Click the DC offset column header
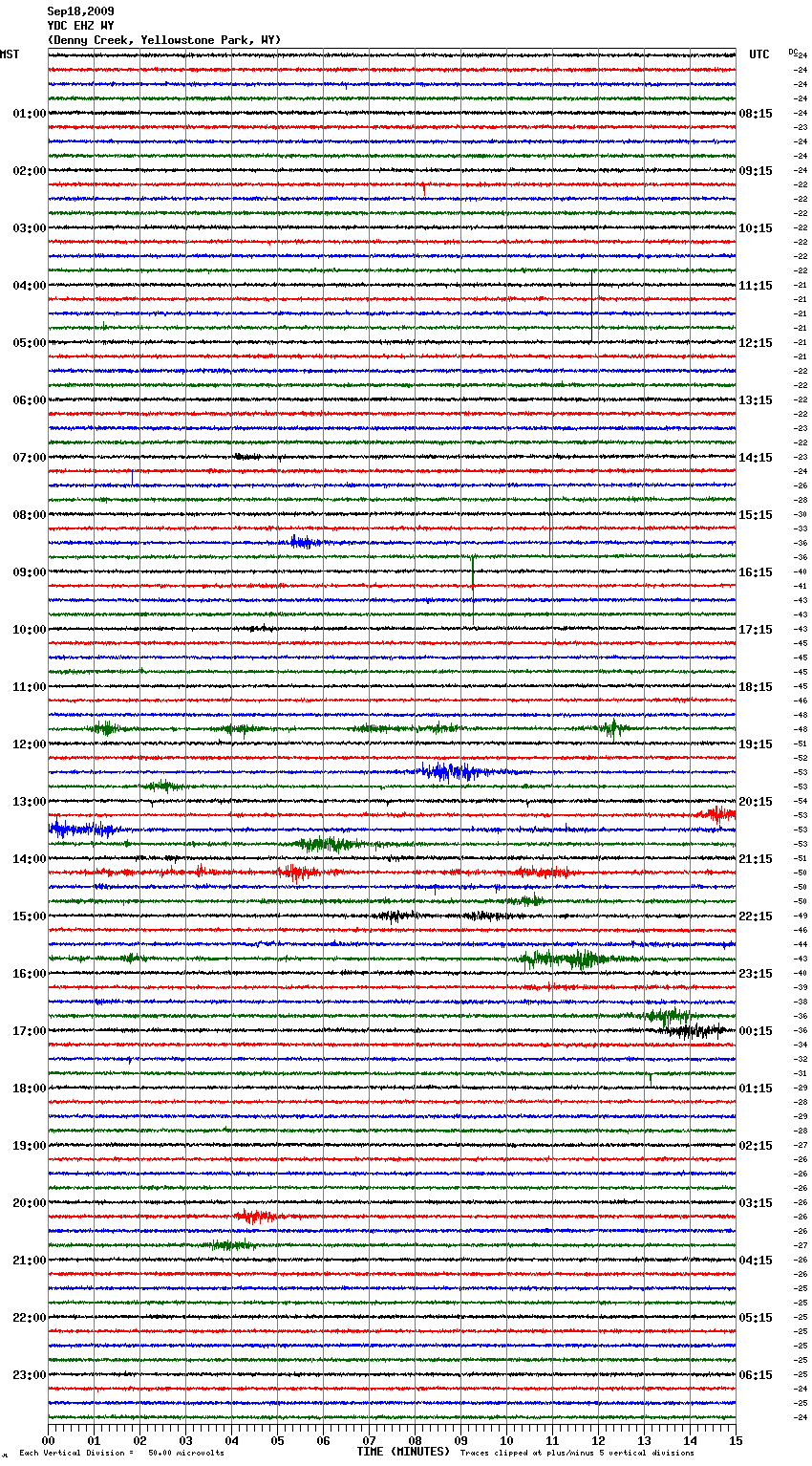The image size is (812, 1466). 792,52
